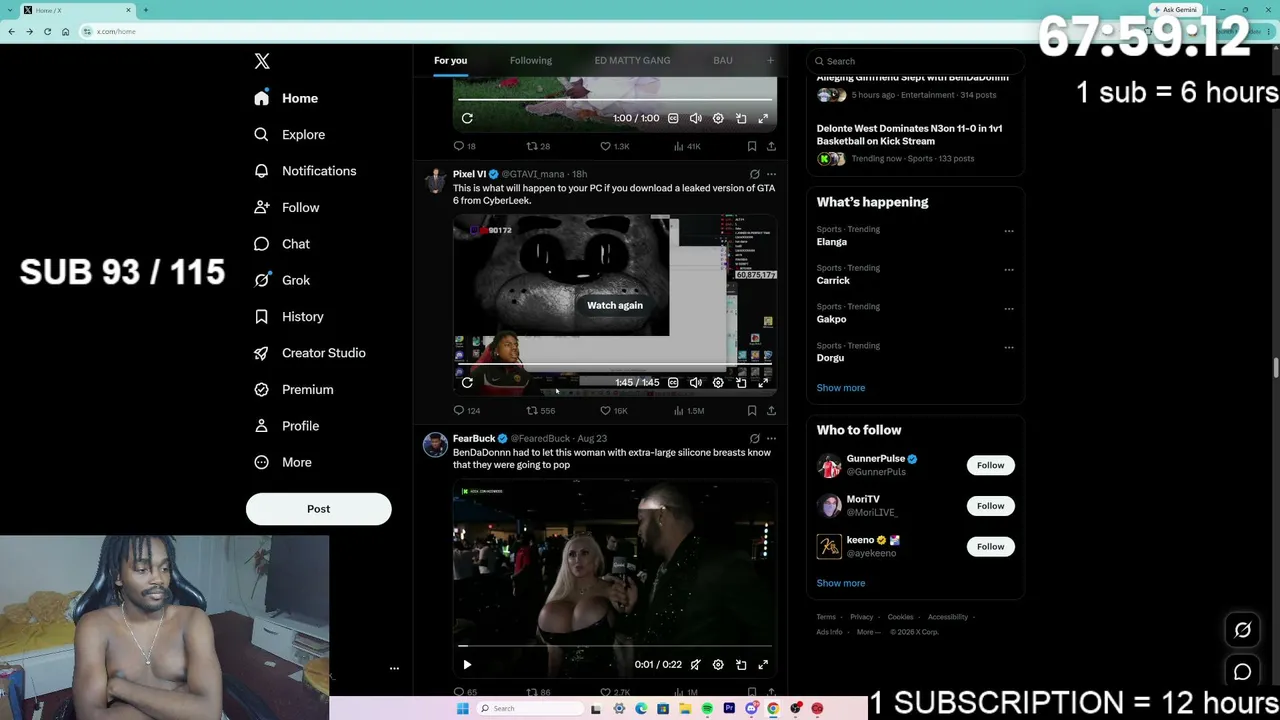Seek on the FearBuck video progress bar

click(615, 646)
